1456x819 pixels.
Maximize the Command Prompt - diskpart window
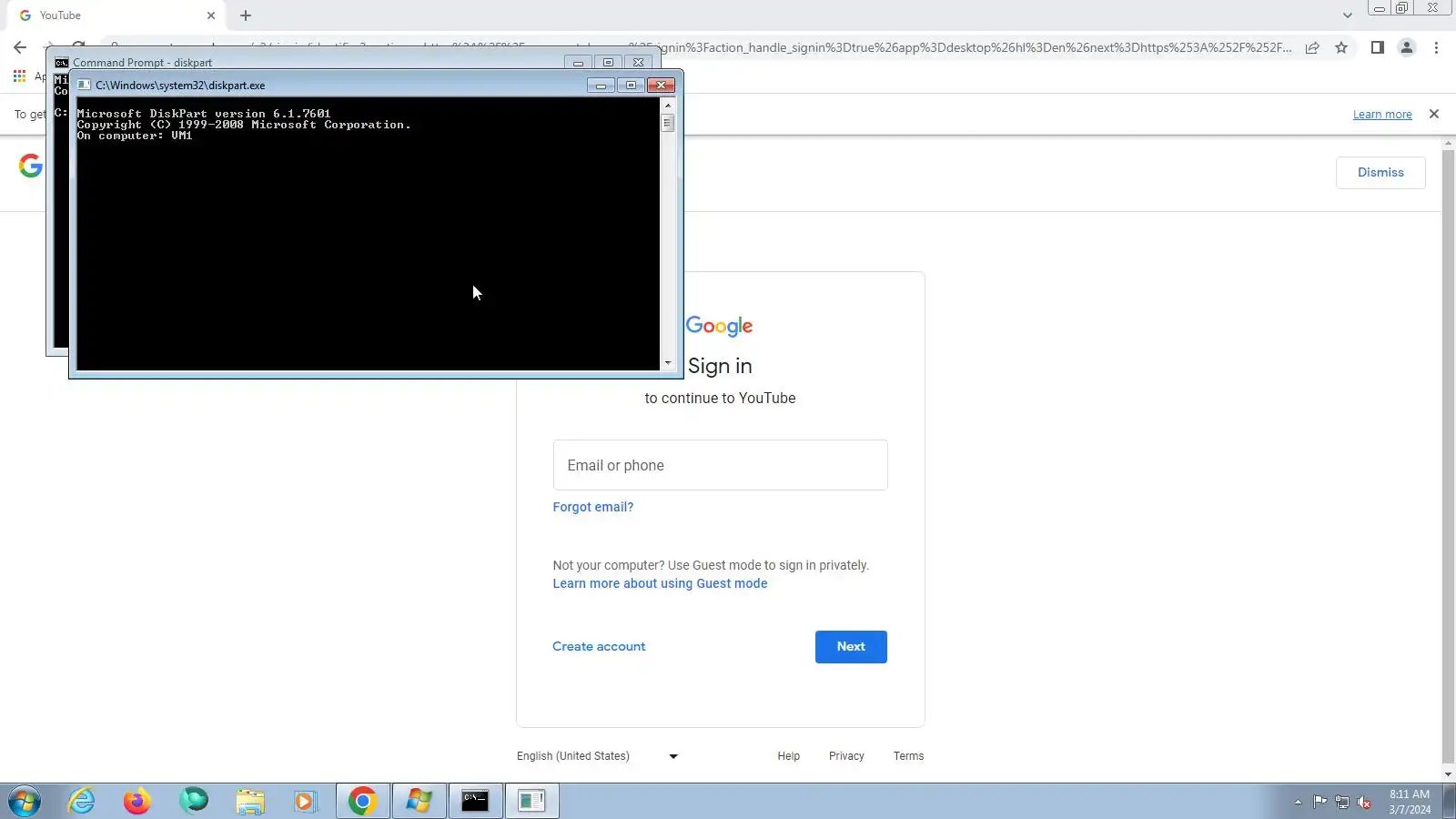pyautogui.click(x=608, y=63)
